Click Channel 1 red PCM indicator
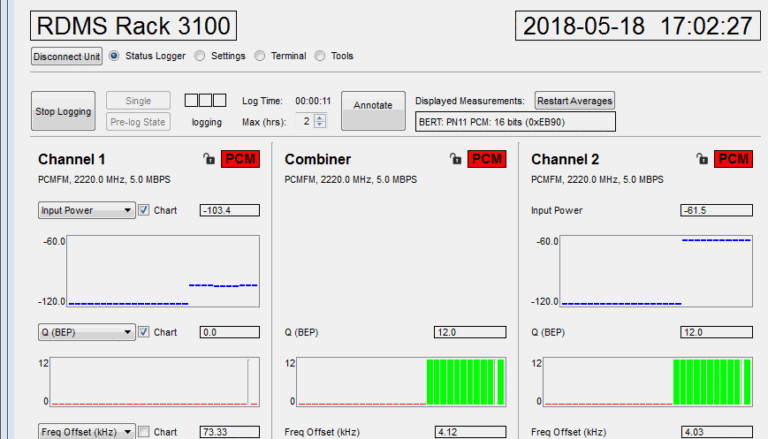 point(240,159)
